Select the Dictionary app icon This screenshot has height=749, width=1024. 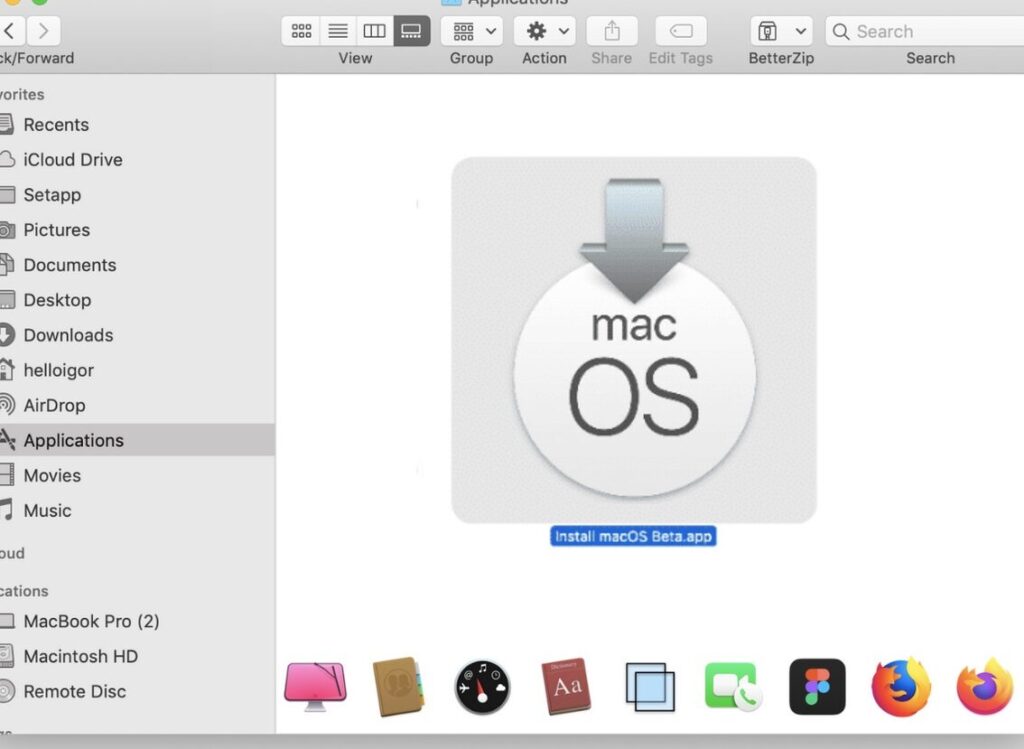click(x=566, y=686)
